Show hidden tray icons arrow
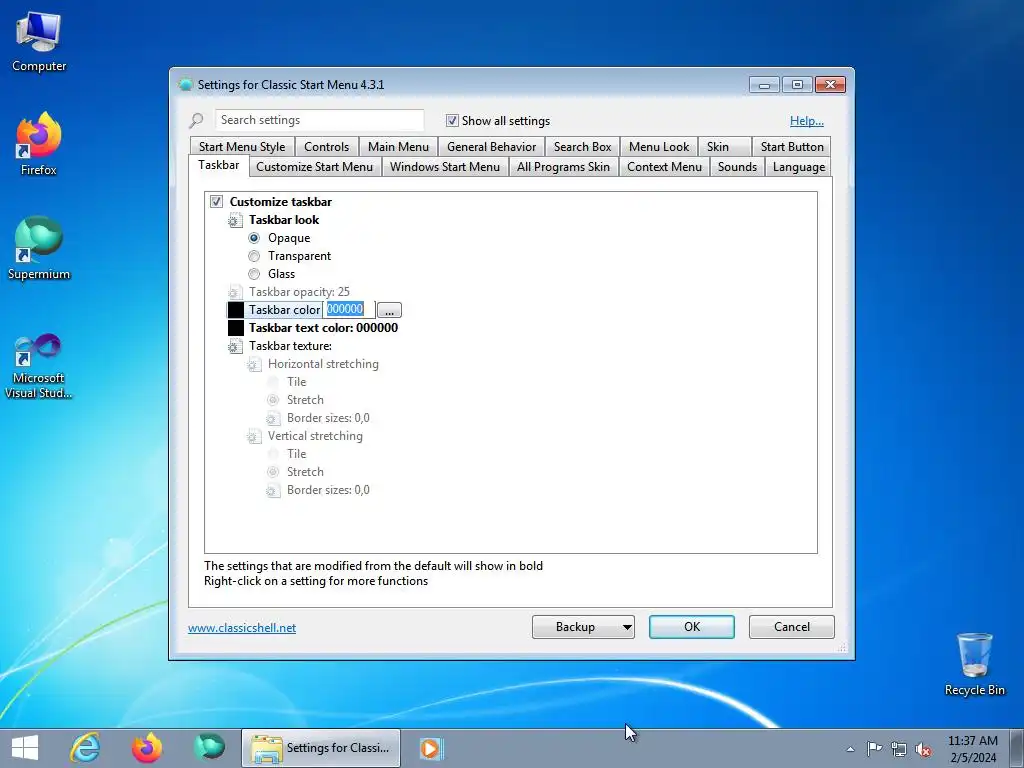Viewport: 1024px width, 768px height. pos(850,749)
